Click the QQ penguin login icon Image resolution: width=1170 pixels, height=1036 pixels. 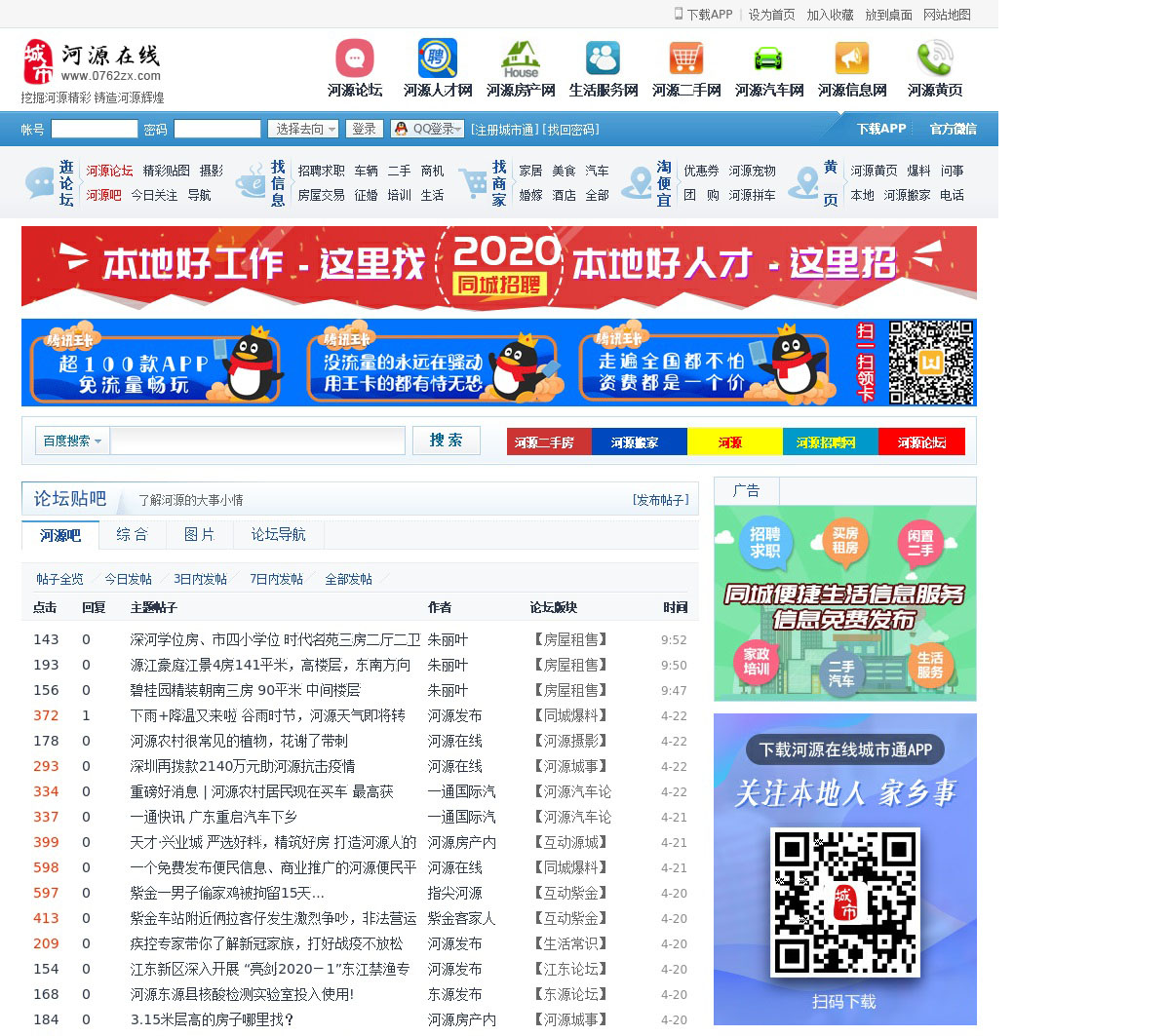(401, 129)
